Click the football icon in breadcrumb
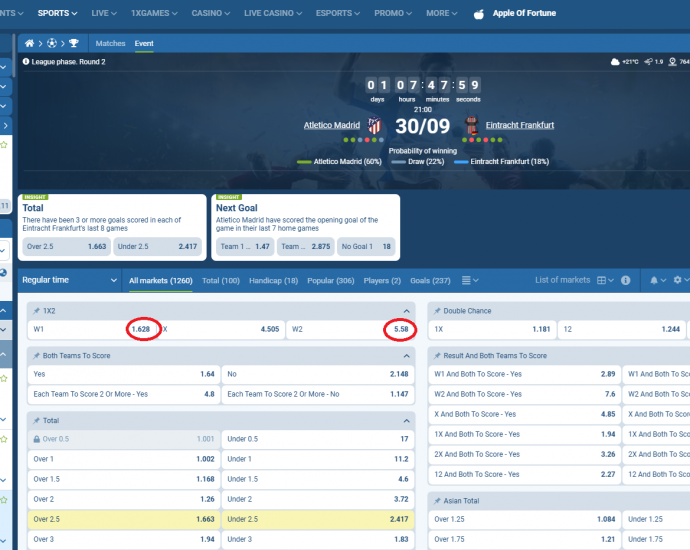 (x=52, y=43)
